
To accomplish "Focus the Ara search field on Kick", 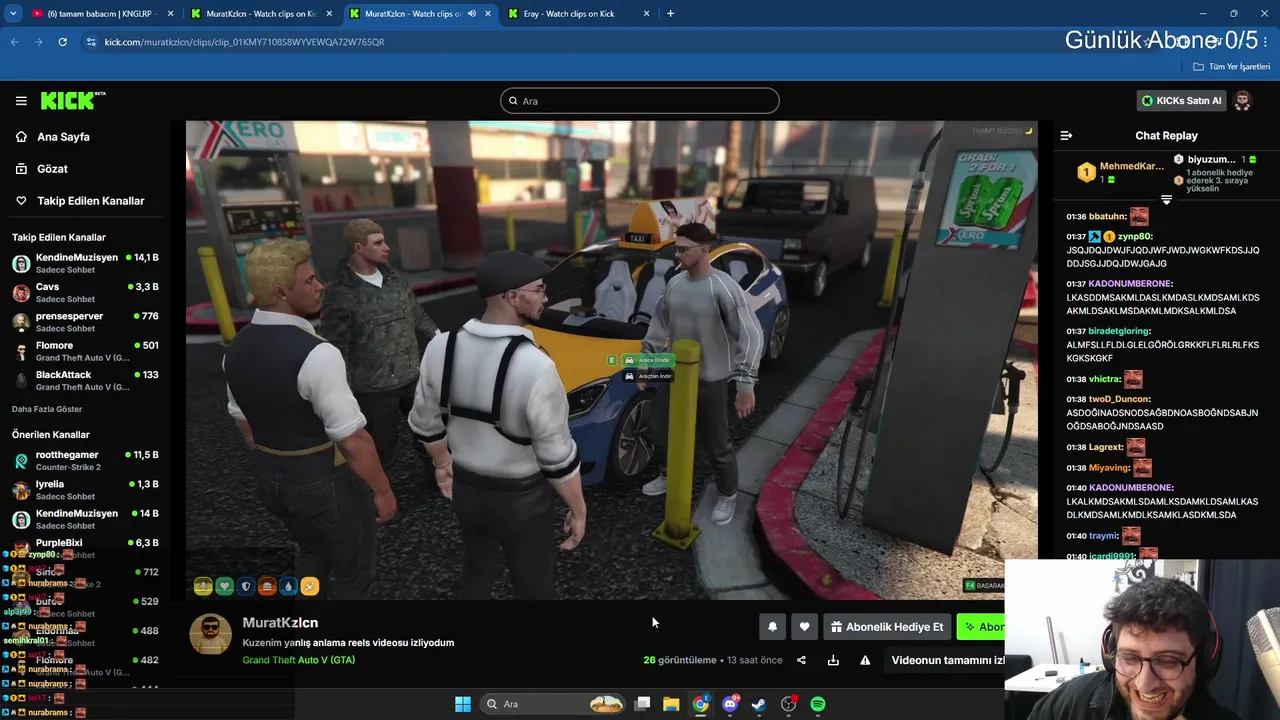I will [640, 101].
